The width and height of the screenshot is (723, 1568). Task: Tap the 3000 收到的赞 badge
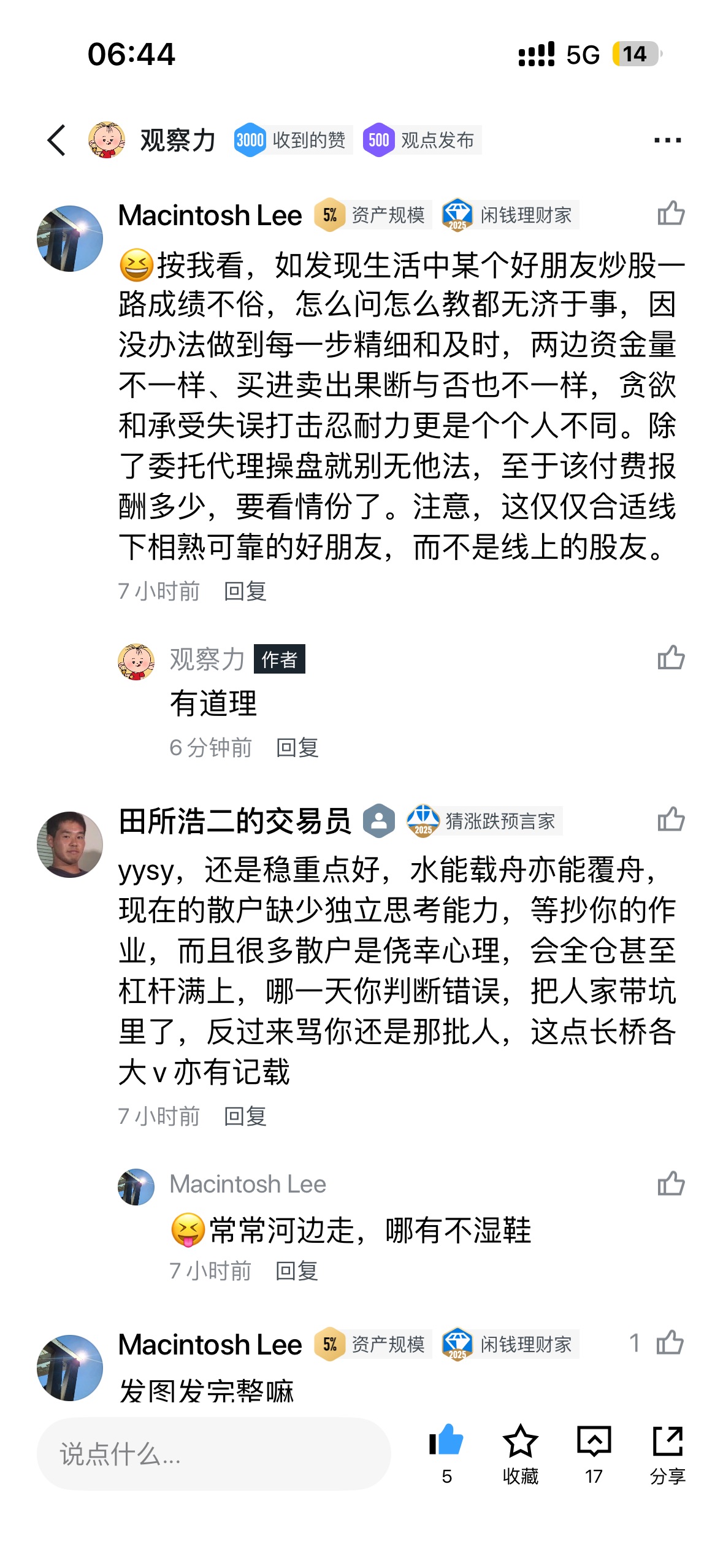pyautogui.click(x=292, y=140)
